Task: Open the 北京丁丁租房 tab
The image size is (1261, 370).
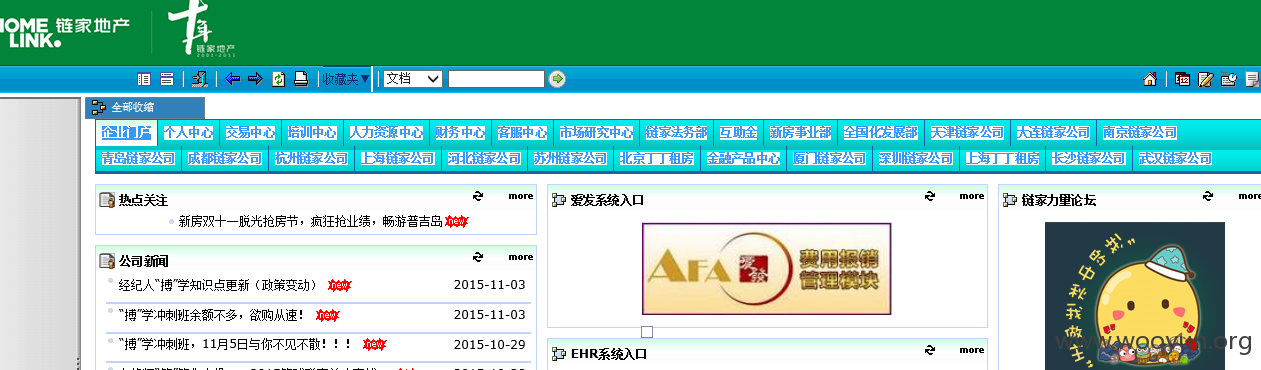Action: point(656,158)
